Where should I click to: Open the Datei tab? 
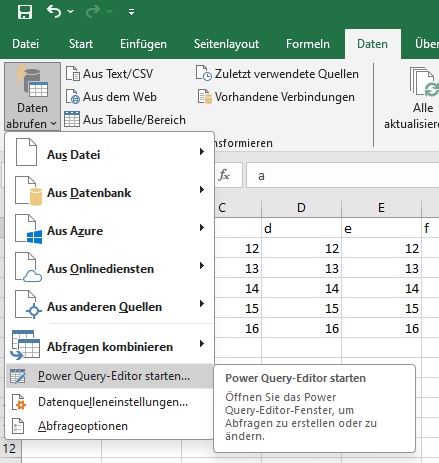pos(25,44)
